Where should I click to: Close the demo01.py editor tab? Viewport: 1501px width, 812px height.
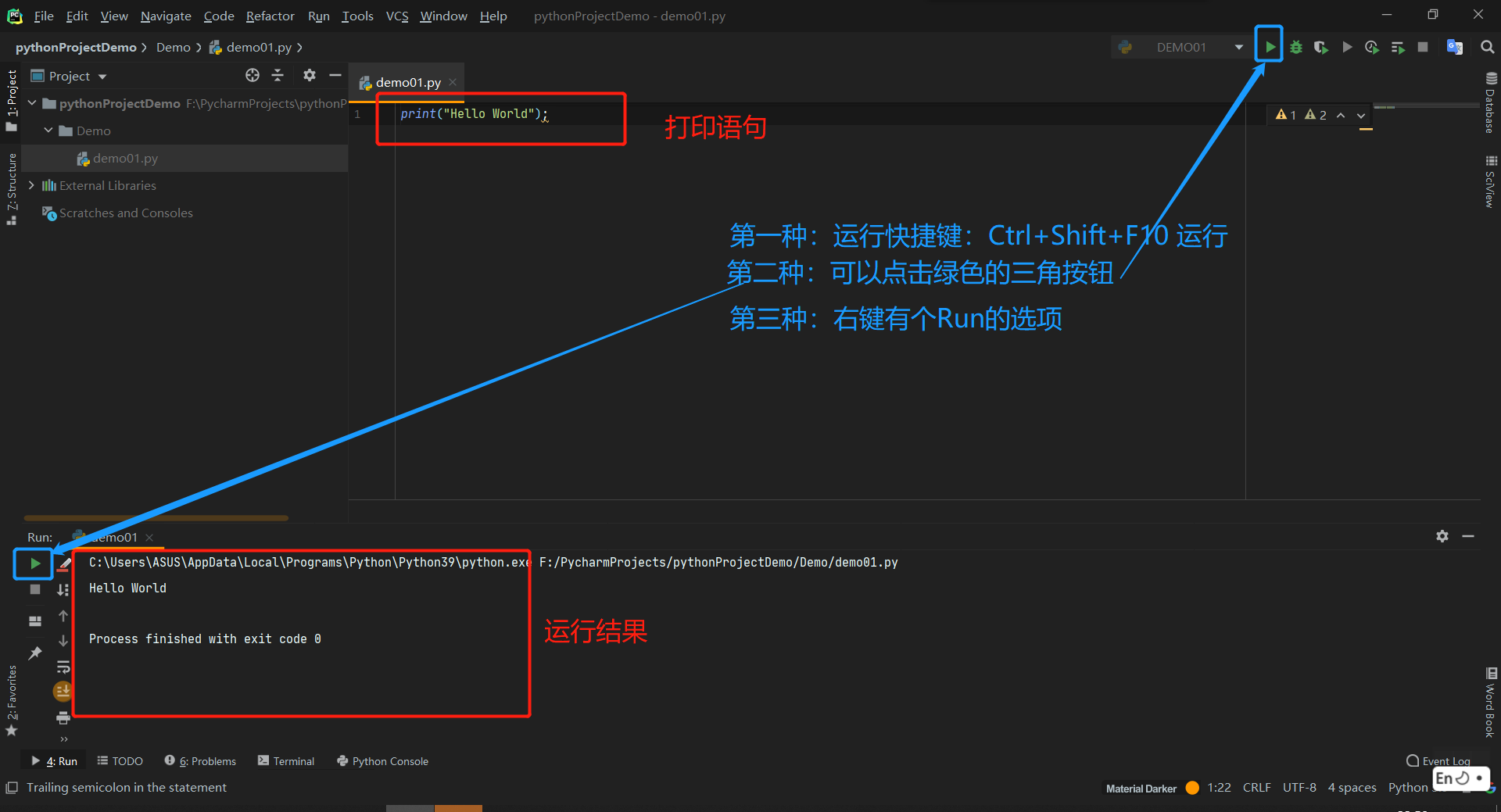point(453,82)
